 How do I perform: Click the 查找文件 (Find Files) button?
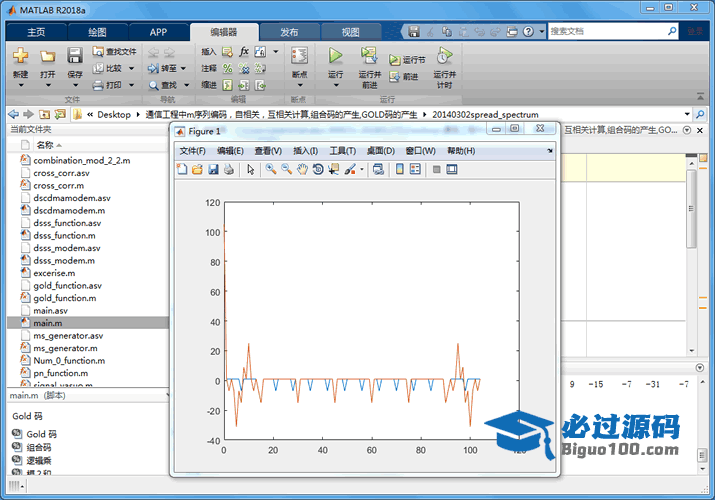tap(114, 51)
